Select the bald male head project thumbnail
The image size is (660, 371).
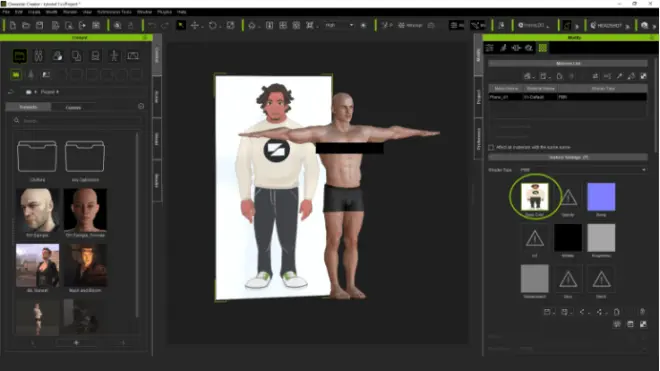(37, 210)
